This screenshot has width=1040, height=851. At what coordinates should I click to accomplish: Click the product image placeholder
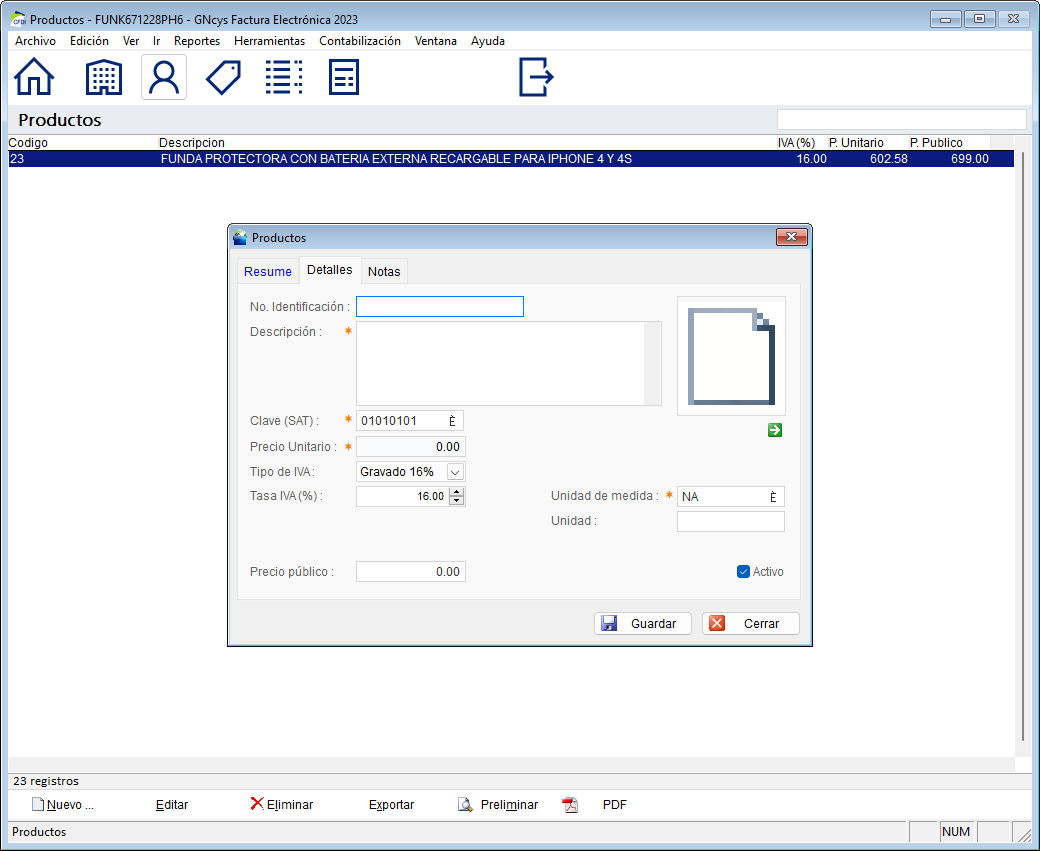731,356
